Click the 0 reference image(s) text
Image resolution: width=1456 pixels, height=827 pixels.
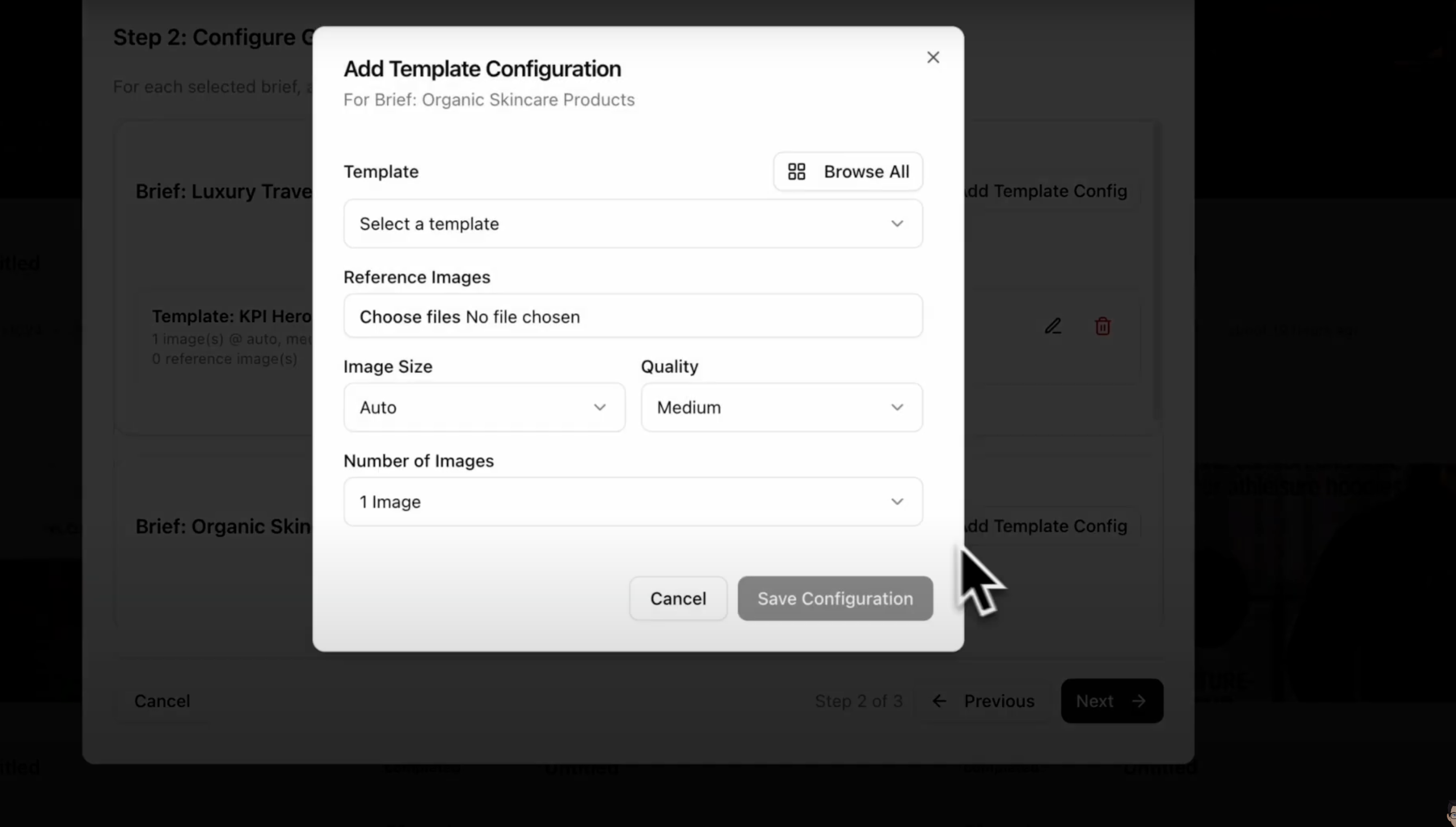tap(225, 359)
